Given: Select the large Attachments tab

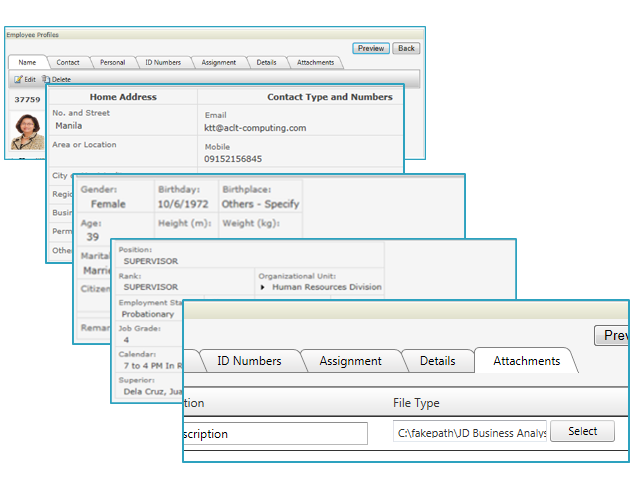Looking at the screenshot, I should [526, 361].
